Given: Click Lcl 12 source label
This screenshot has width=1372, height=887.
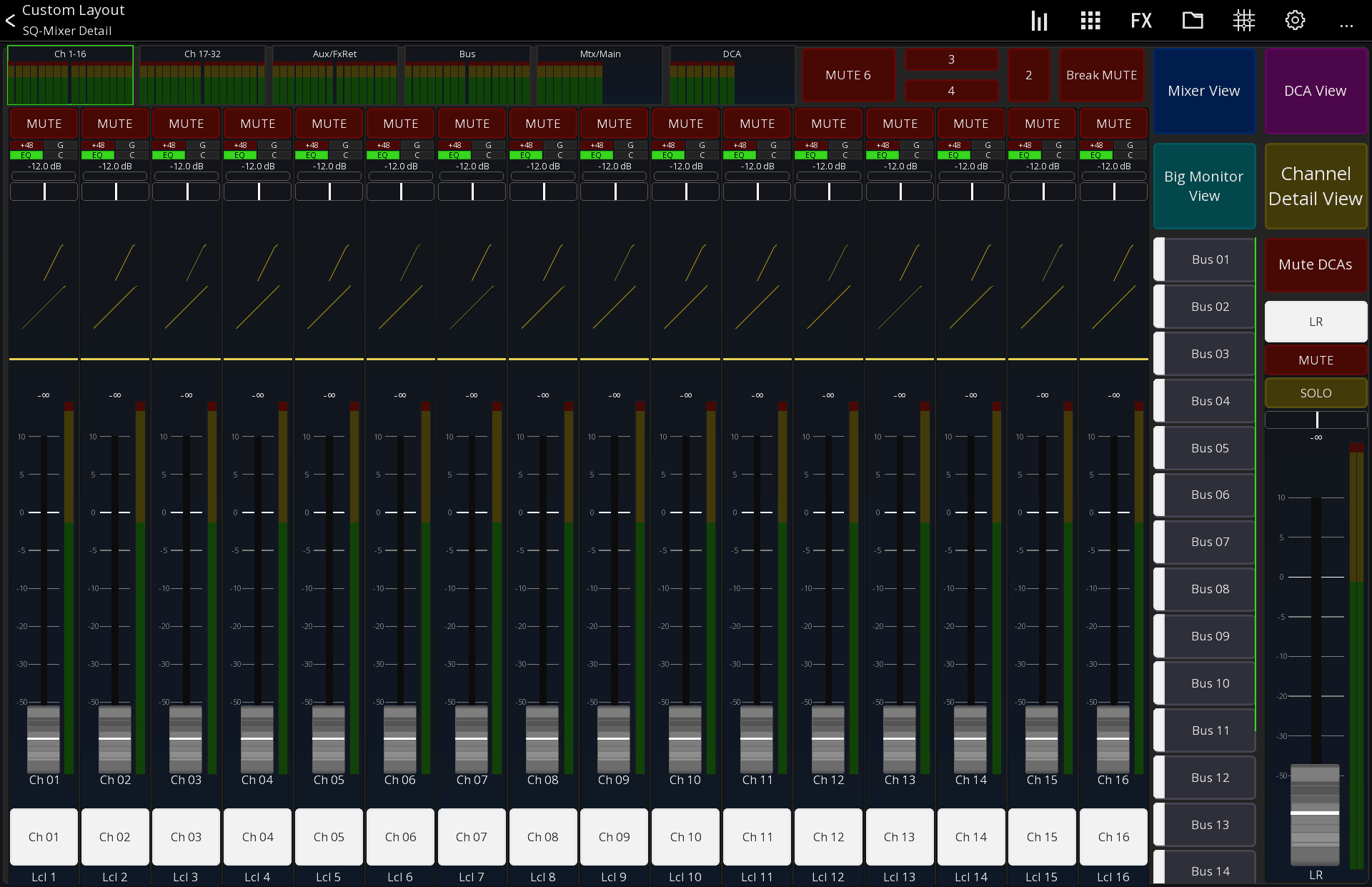Looking at the screenshot, I should click(828, 877).
